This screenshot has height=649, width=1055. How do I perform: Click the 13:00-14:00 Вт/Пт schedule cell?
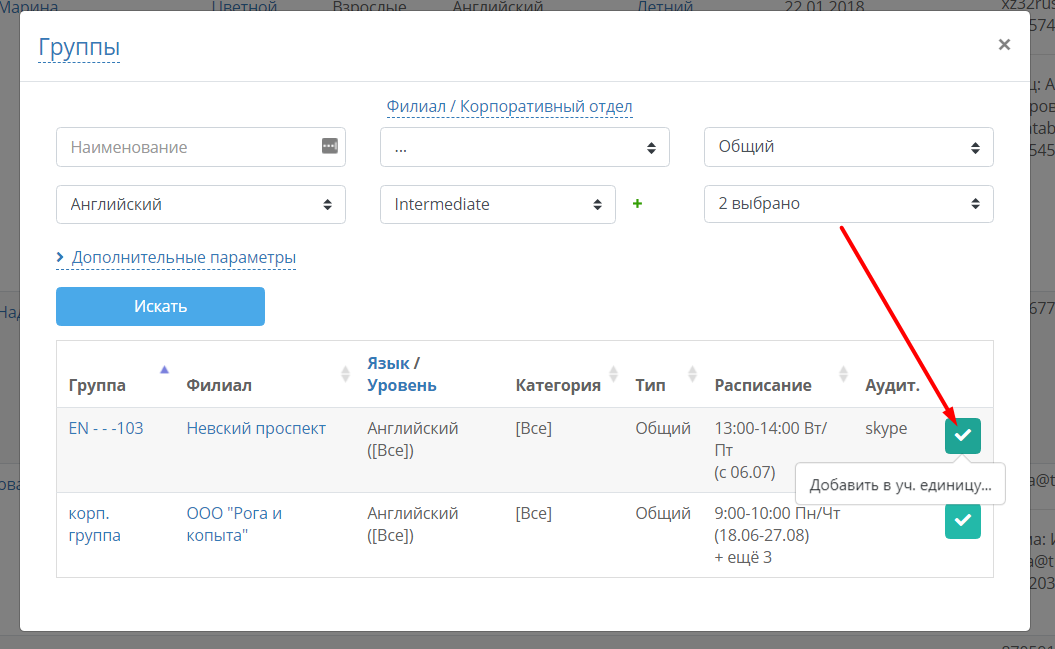click(770, 450)
